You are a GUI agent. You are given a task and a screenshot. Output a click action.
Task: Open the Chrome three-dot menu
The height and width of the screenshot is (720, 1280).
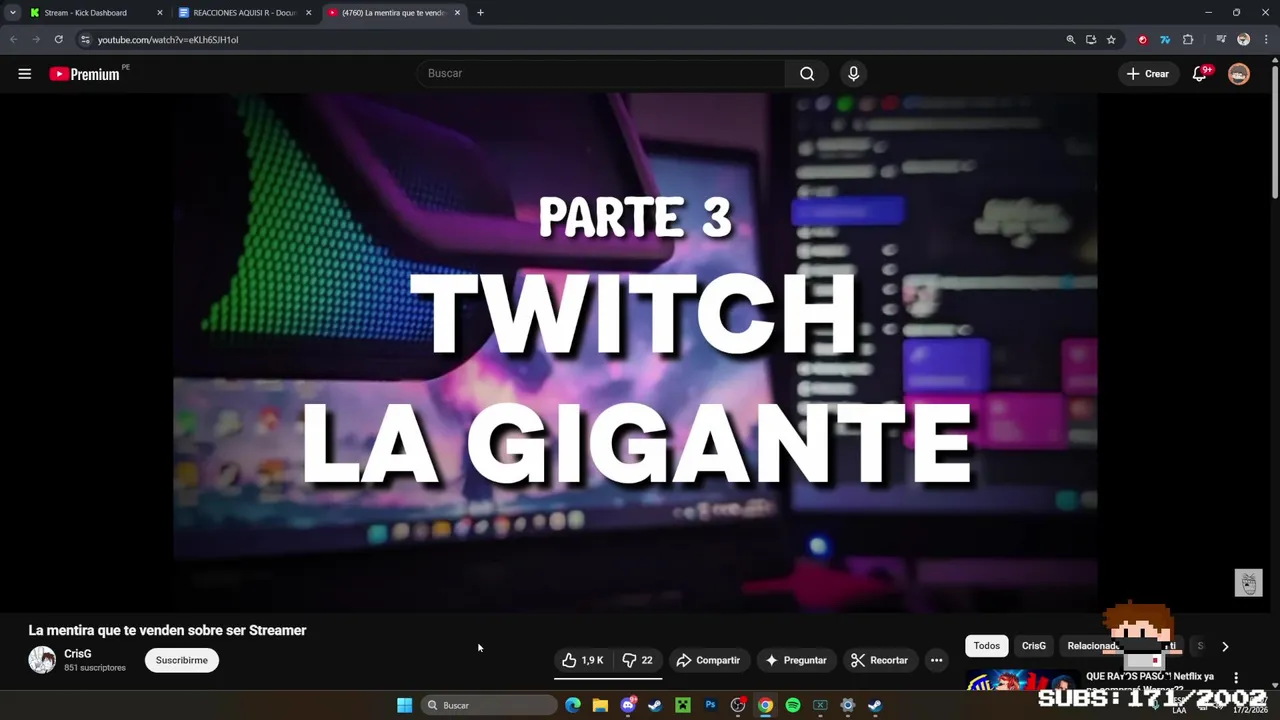(1265, 40)
